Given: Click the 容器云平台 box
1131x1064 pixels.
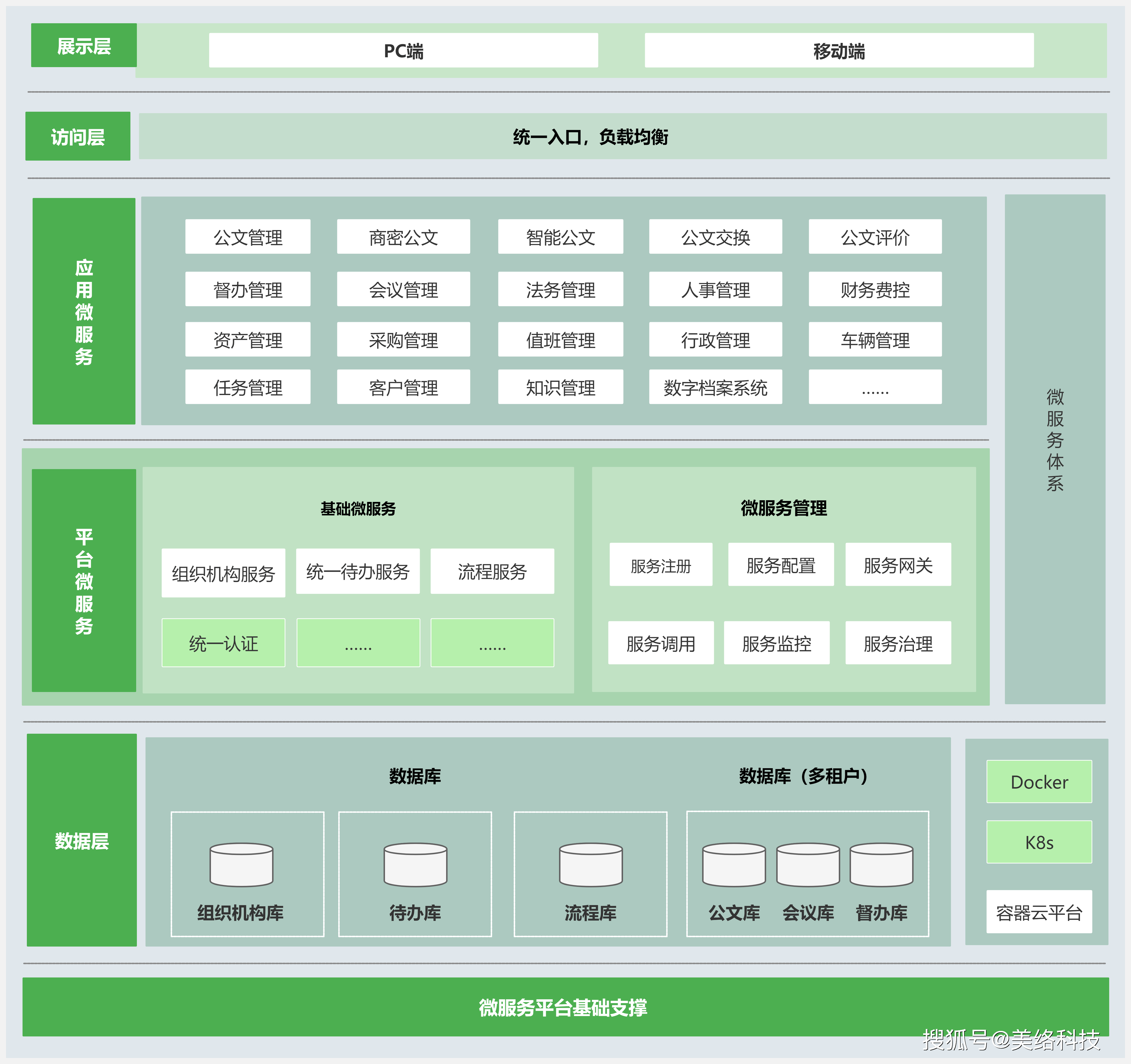Looking at the screenshot, I should point(1039,912).
